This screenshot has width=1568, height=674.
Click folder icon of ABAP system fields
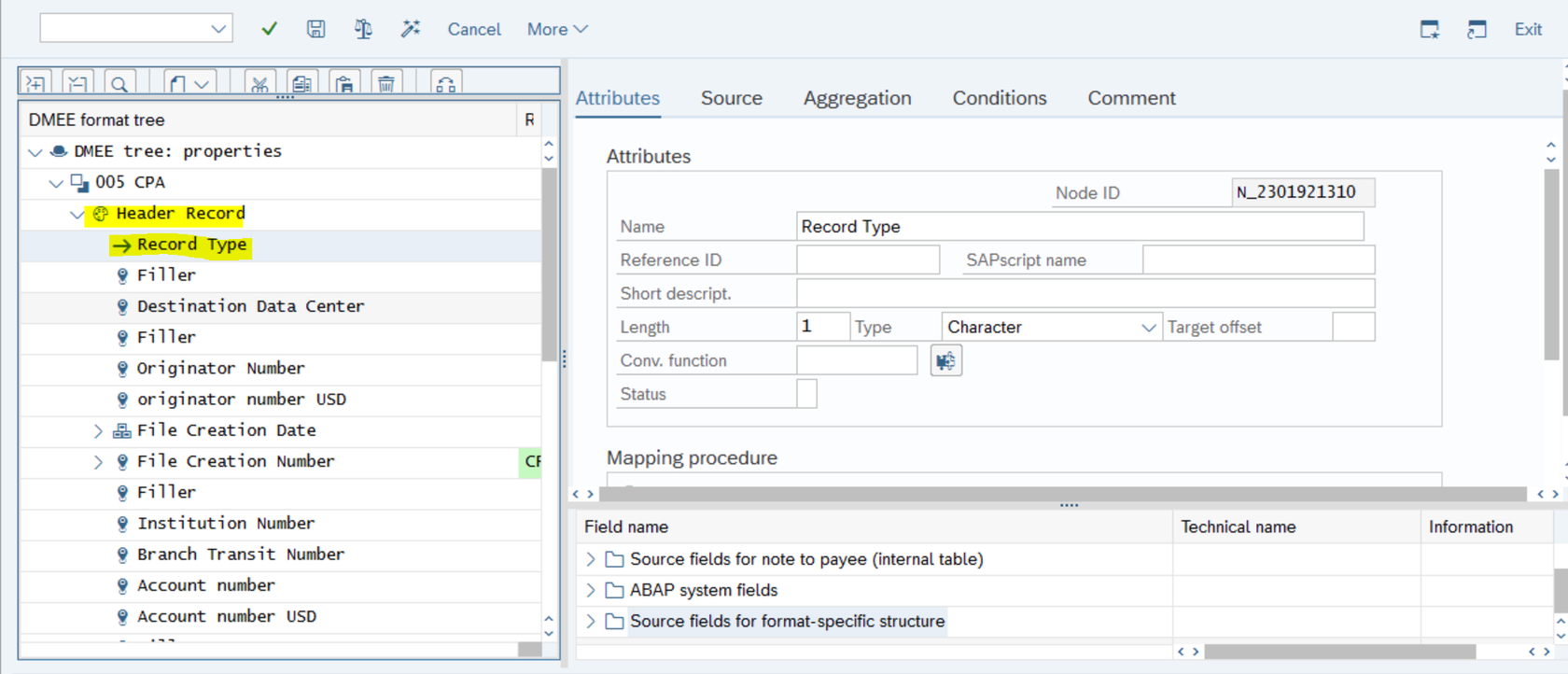614,590
